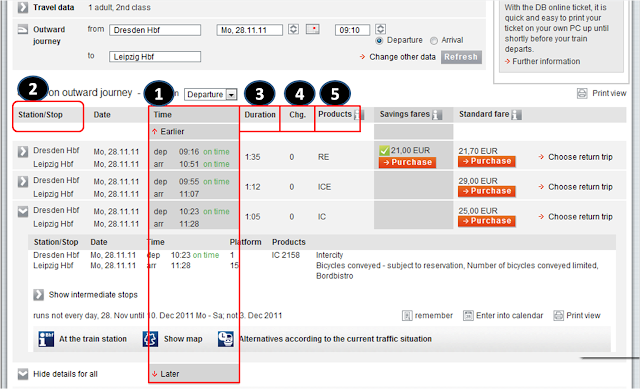Purchase the 21,70 EUR standard fare
Screen dimensions: 640x389
pyautogui.click(x=487, y=161)
